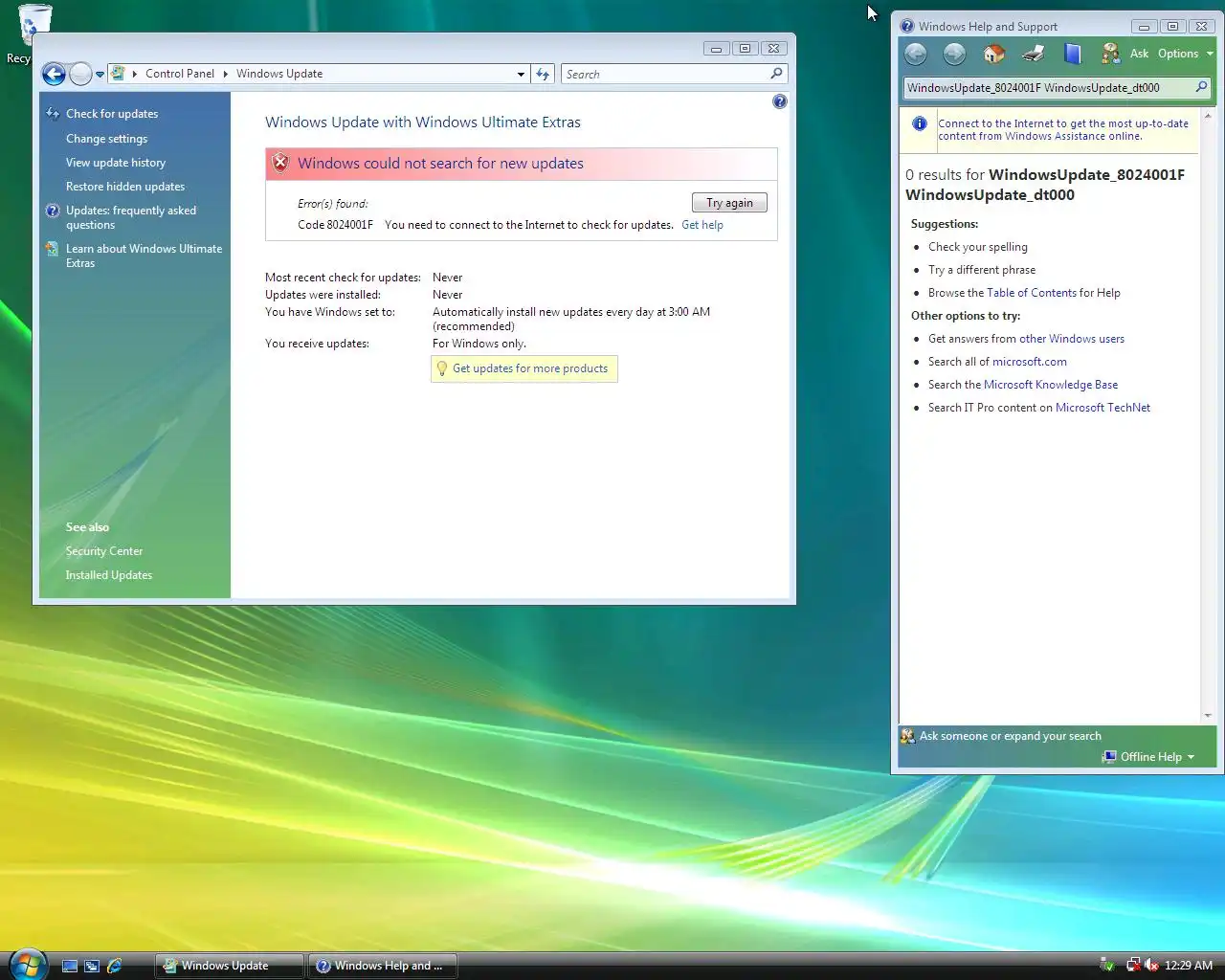
Task: Click the muted volume tray icon
Action: [x=1151, y=966]
